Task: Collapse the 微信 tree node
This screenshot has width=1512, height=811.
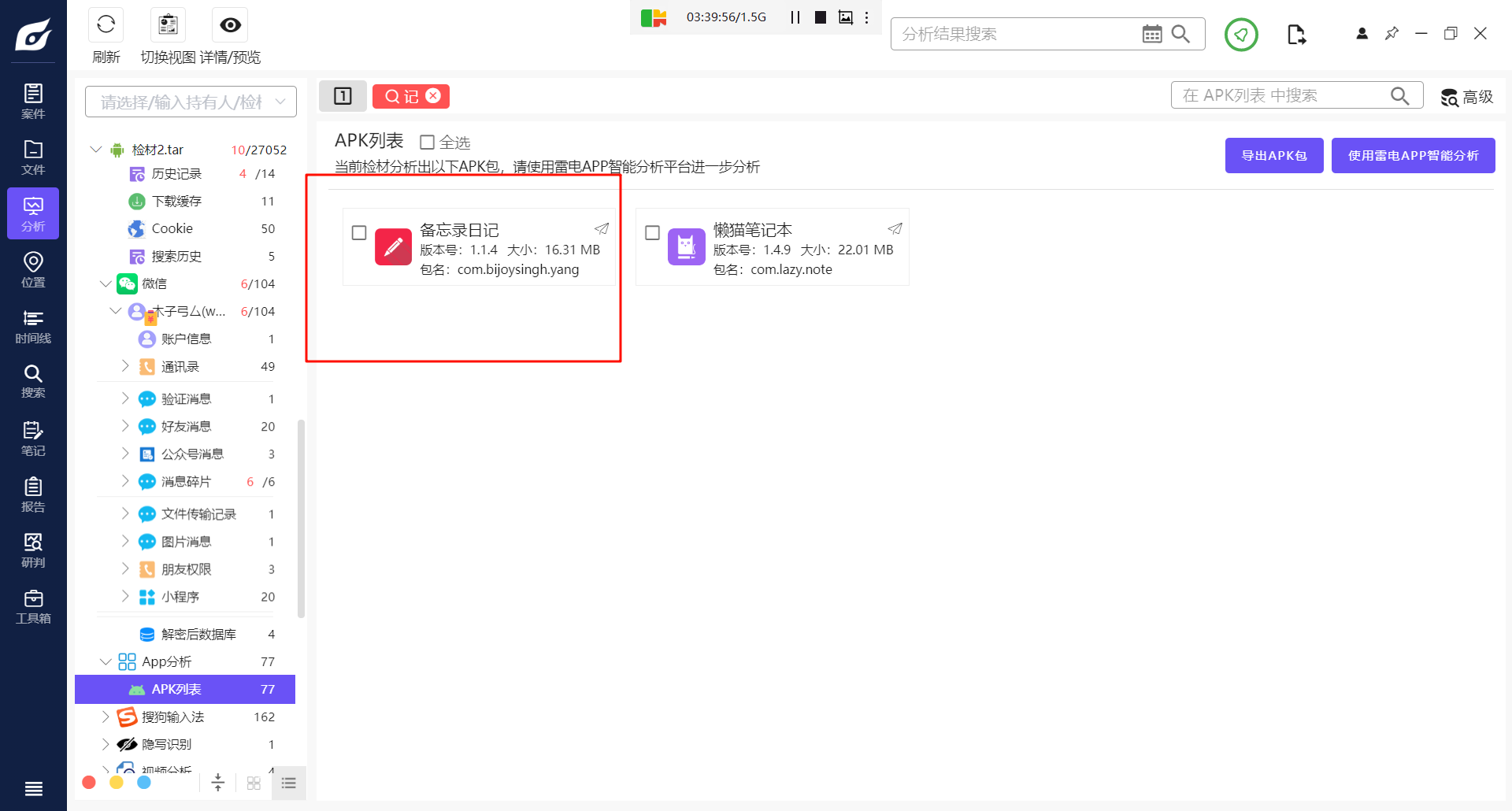Action: (x=106, y=284)
